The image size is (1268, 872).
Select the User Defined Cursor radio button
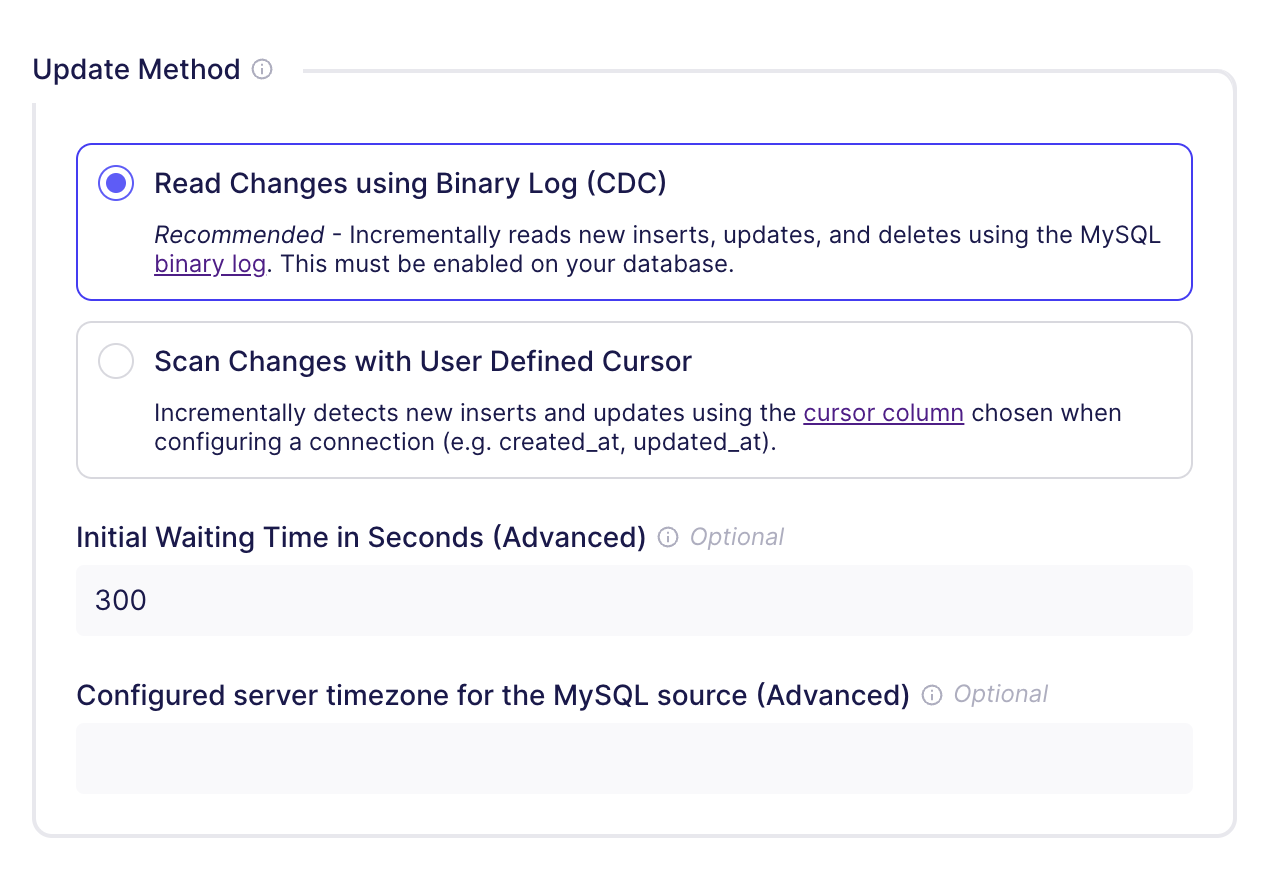116,361
